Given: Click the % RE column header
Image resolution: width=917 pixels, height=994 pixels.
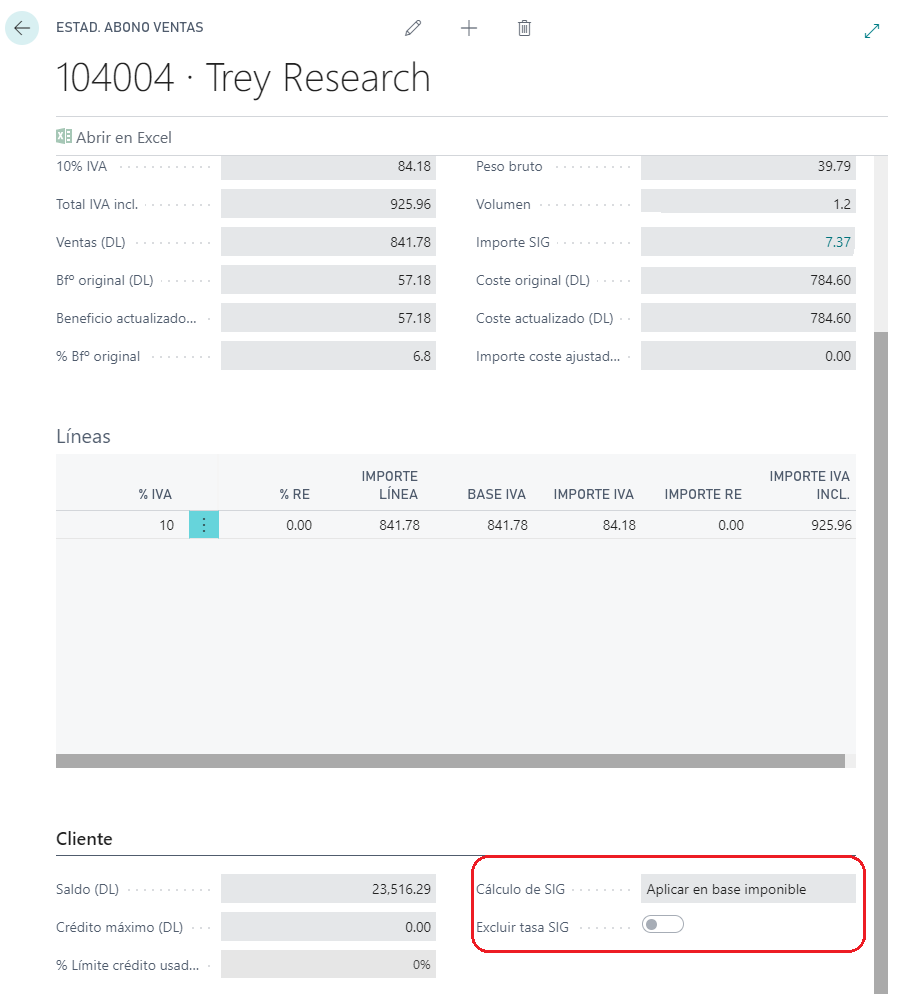Looking at the screenshot, I should (295, 494).
